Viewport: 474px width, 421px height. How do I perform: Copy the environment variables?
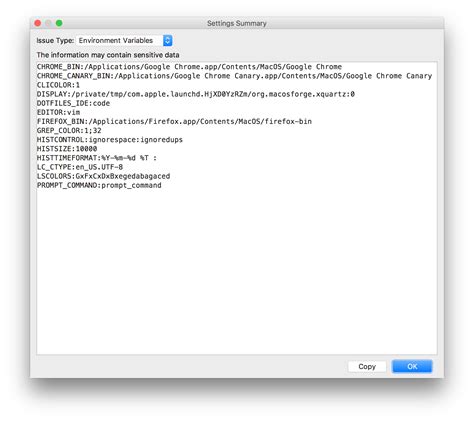click(x=367, y=366)
